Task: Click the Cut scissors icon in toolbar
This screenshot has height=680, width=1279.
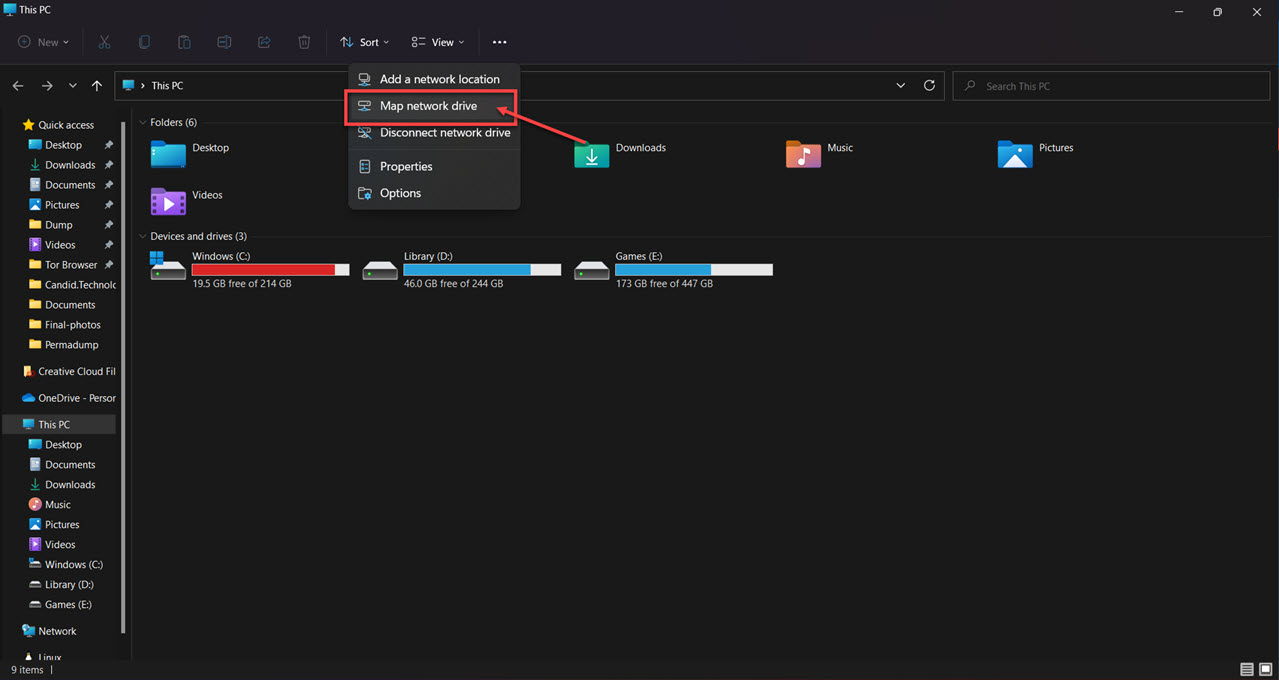Action: tap(104, 42)
